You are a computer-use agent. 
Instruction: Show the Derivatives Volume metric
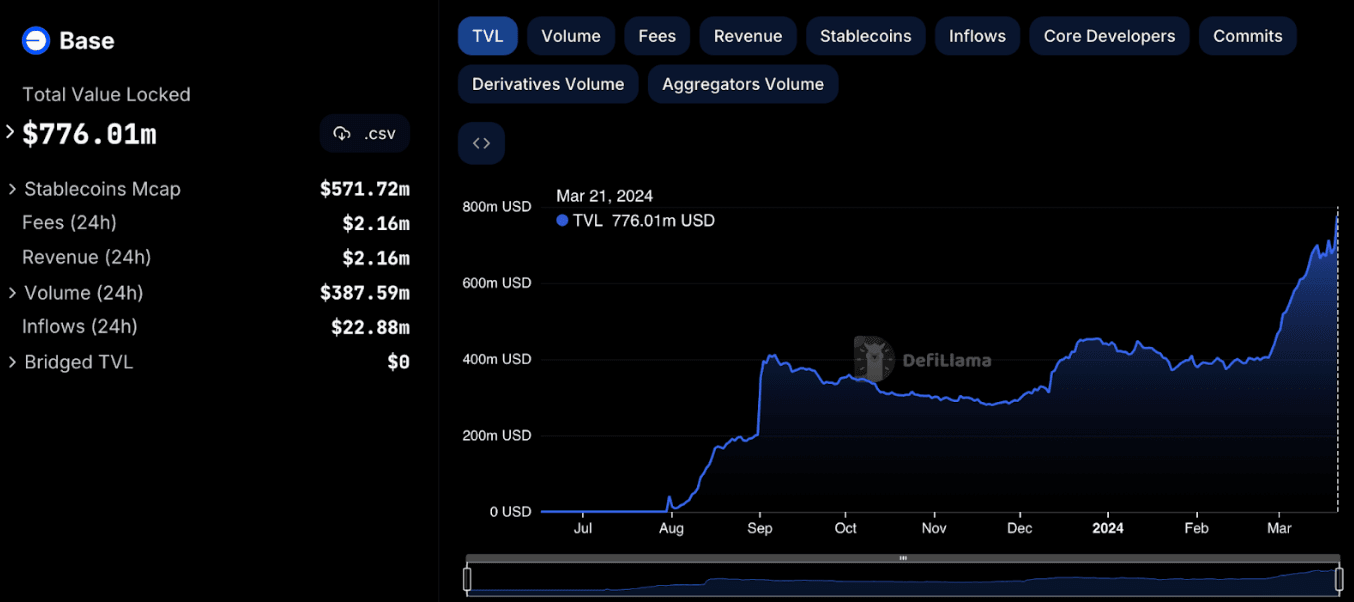[x=547, y=84]
